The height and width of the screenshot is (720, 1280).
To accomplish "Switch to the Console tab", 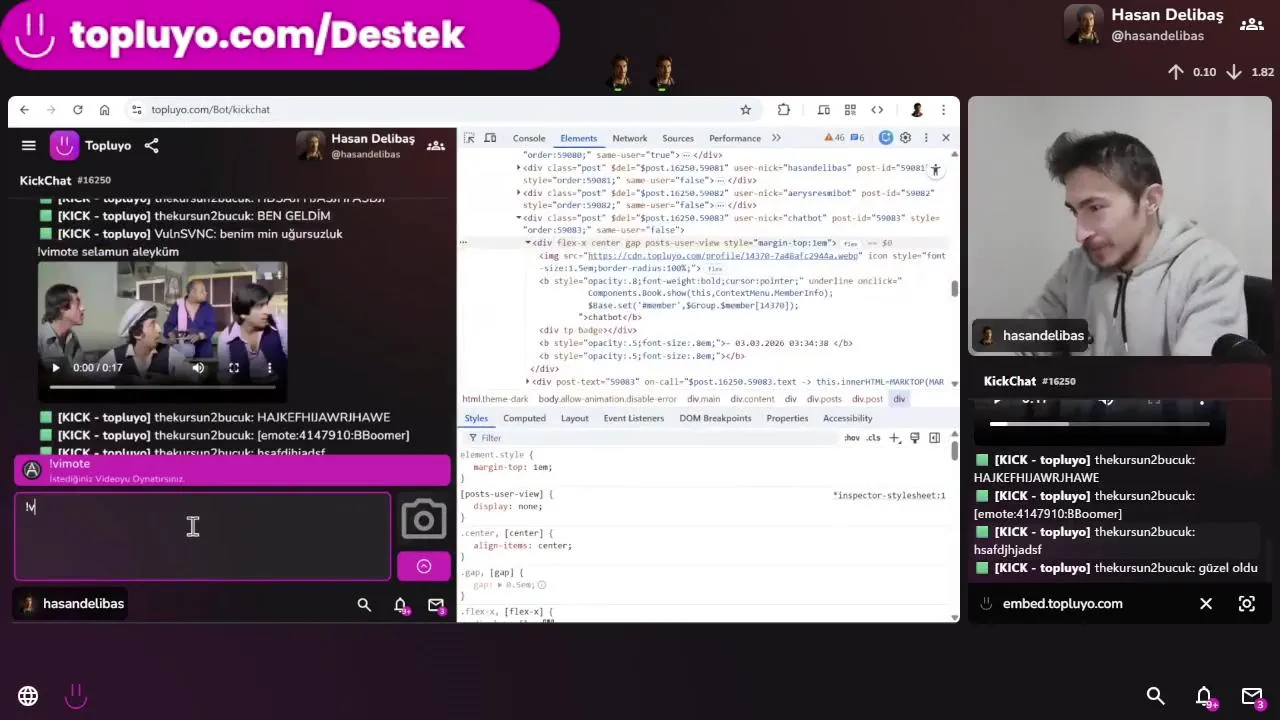I will (529, 138).
